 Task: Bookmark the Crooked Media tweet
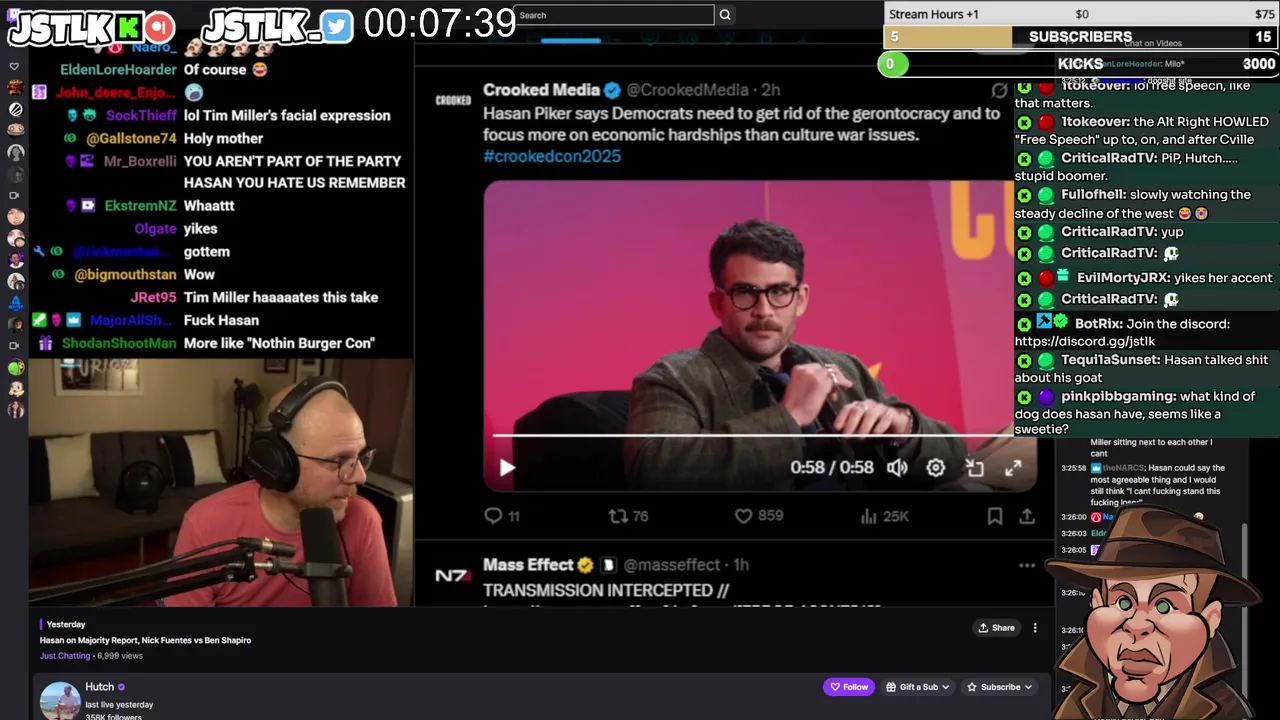(x=995, y=516)
